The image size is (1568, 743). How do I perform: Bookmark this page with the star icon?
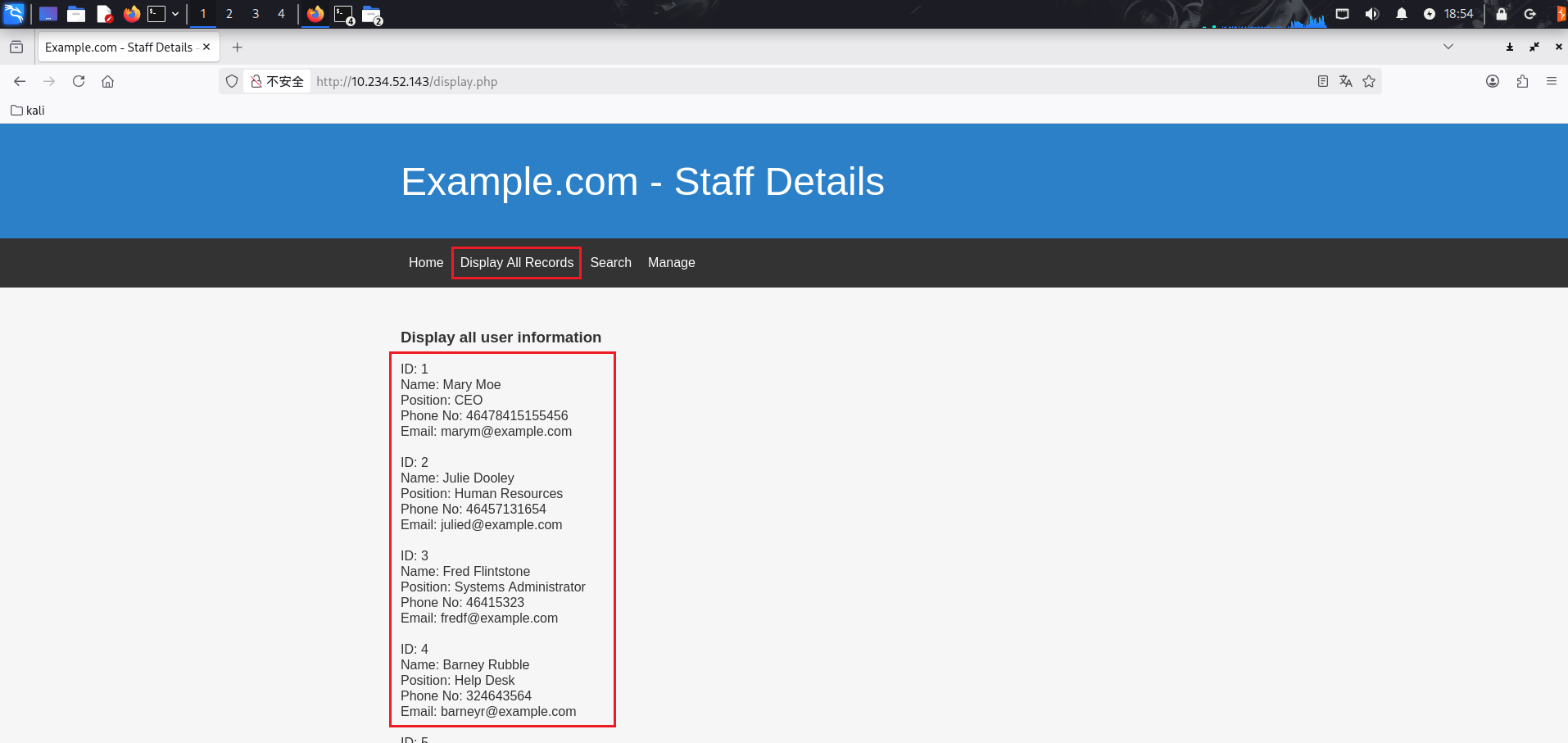(1369, 81)
